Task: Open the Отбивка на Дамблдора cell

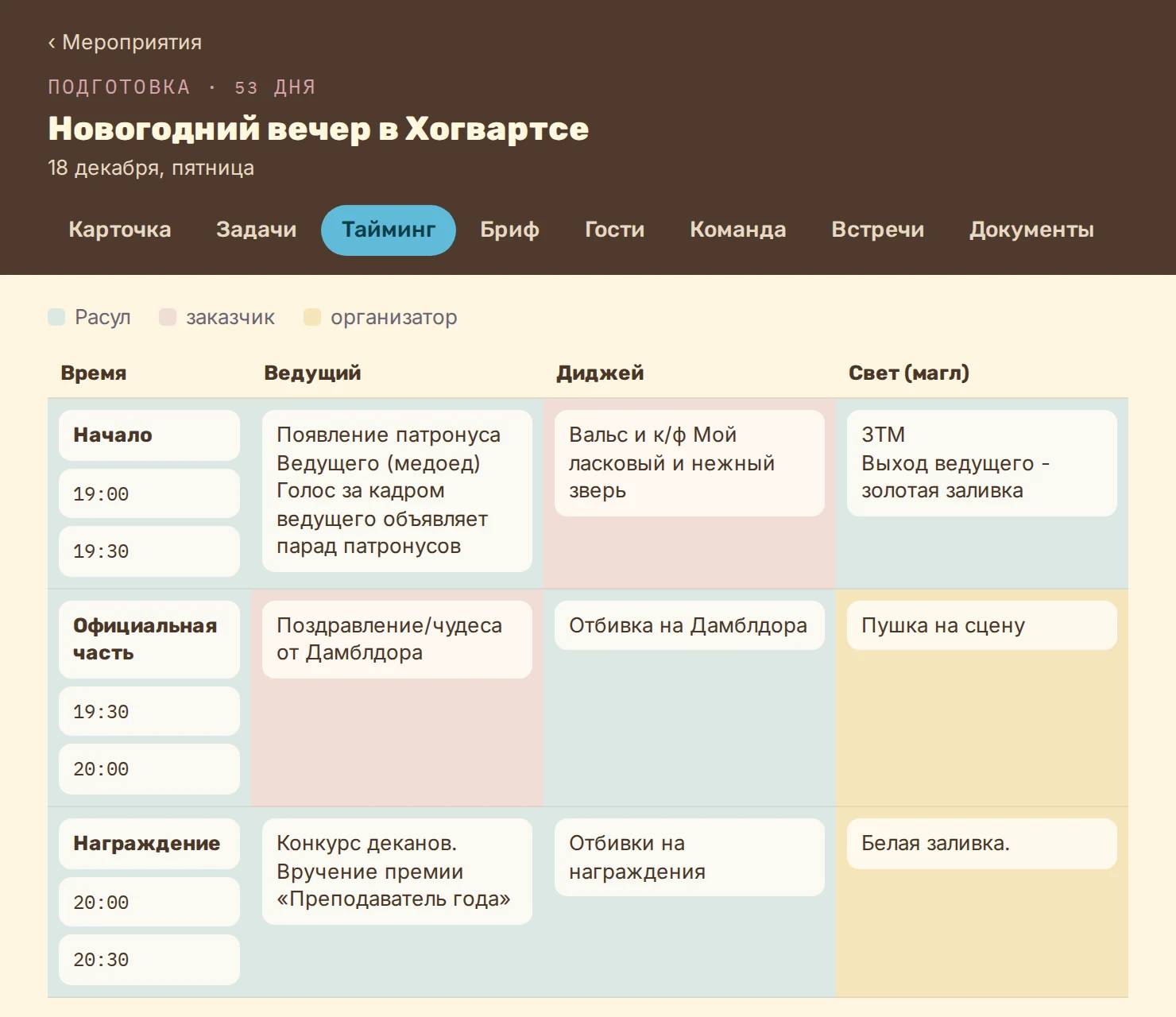Action: coord(690,625)
